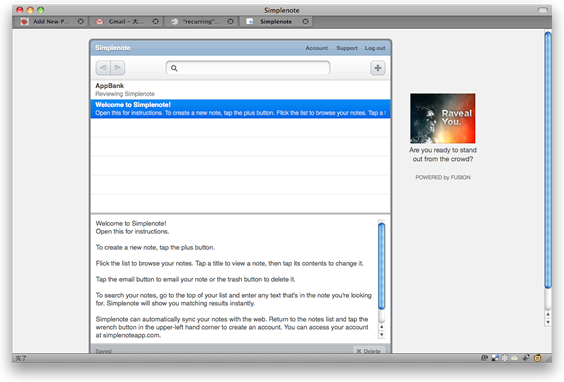
Task: Click the Simplenote header logo
Action: pyautogui.click(x=113, y=48)
